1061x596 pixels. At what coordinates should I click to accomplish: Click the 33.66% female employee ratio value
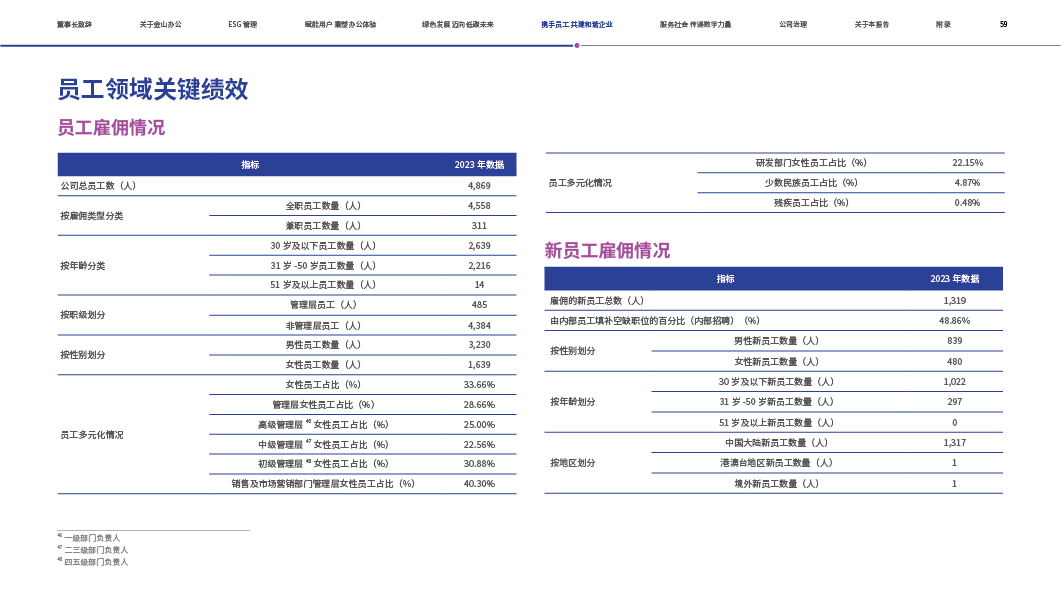pos(479,385)
